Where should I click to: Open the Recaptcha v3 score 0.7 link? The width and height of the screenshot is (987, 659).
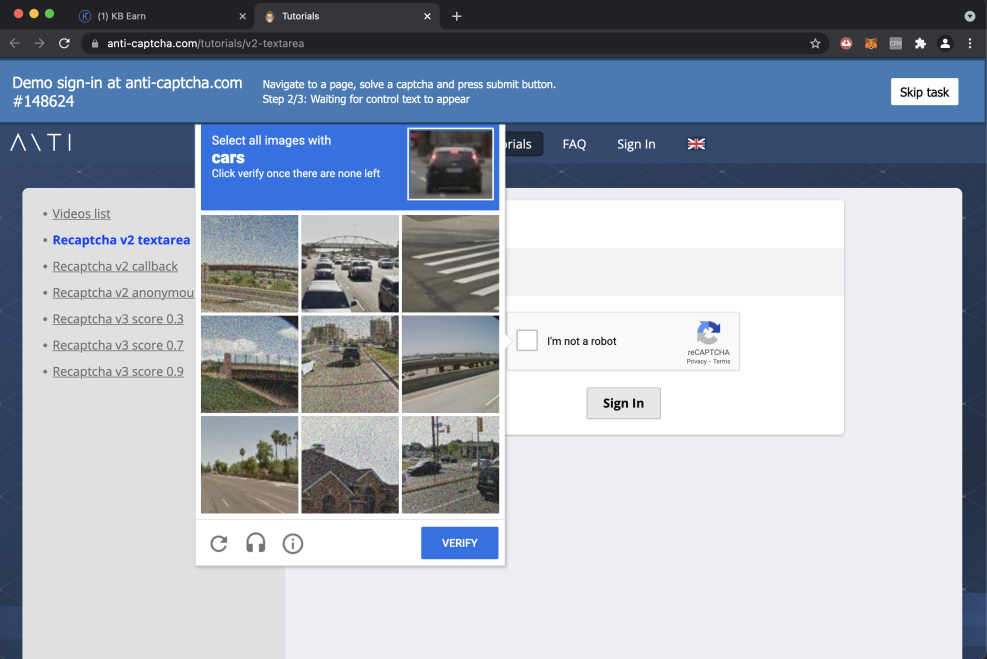(x=118, y=345)
